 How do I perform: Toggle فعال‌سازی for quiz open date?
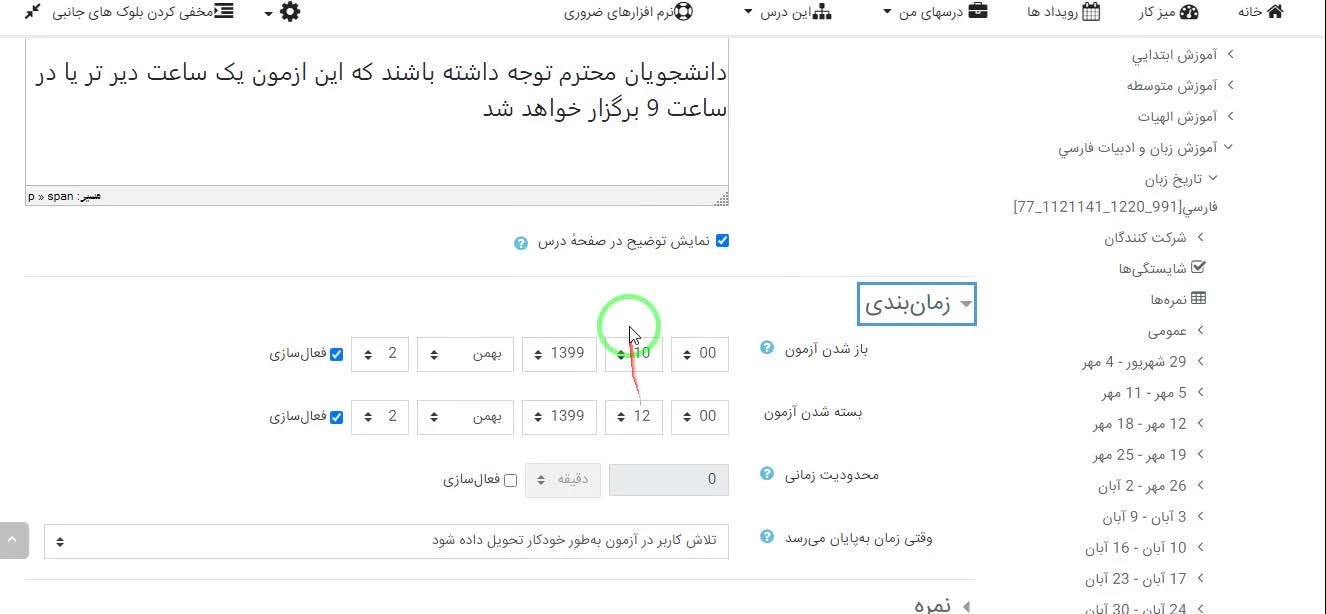[x=337, y=354]
